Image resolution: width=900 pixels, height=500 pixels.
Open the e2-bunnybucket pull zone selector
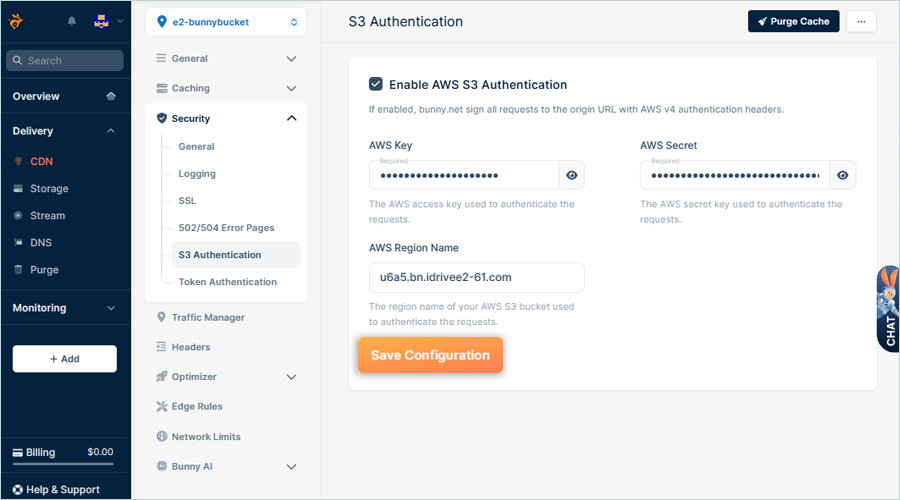click(x=226, y=22)
